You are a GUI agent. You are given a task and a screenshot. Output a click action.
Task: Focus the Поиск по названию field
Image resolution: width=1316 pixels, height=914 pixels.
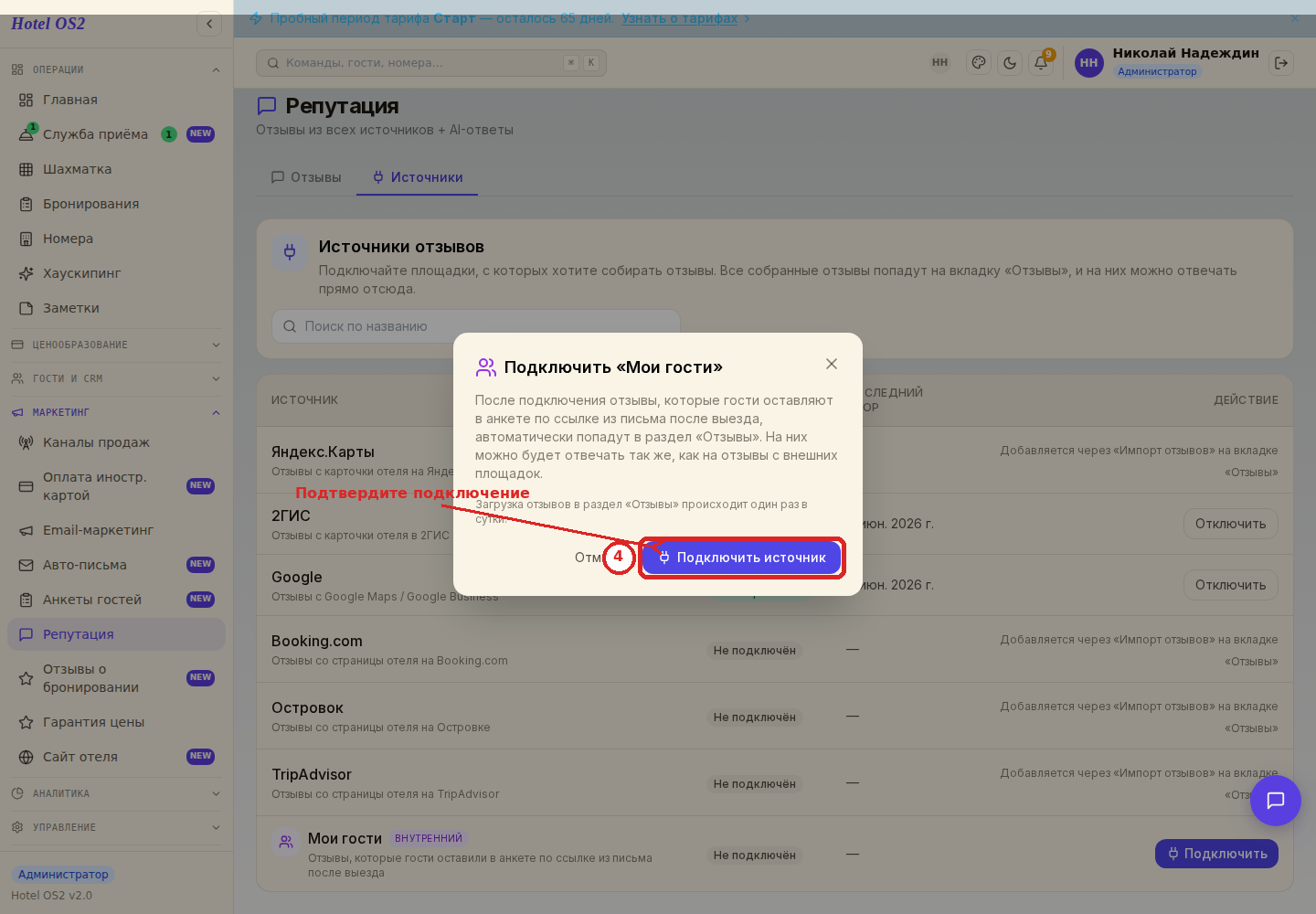pyautogui.click(x=476, y=326)
